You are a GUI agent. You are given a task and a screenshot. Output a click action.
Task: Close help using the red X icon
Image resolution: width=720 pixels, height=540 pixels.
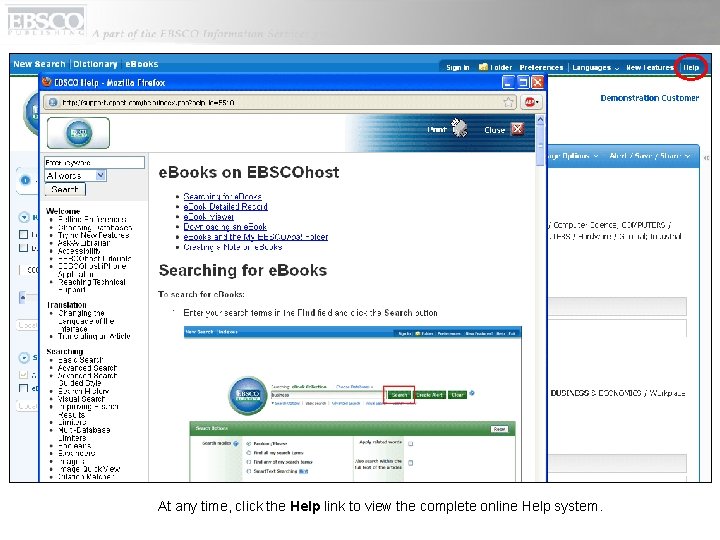[x=518, y=129]
